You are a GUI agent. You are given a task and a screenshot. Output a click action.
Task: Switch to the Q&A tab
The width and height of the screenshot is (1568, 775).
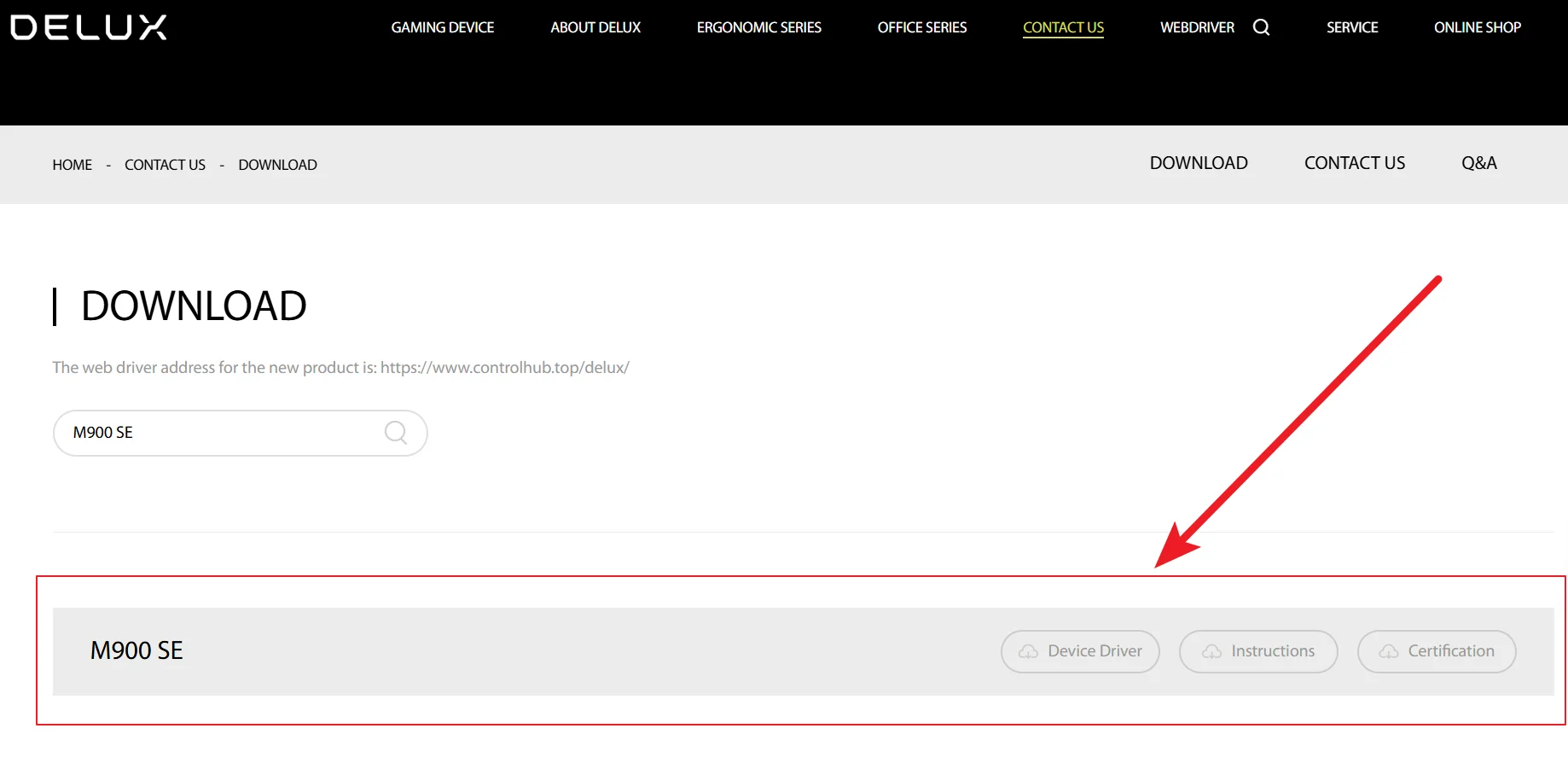(1479, 163)
